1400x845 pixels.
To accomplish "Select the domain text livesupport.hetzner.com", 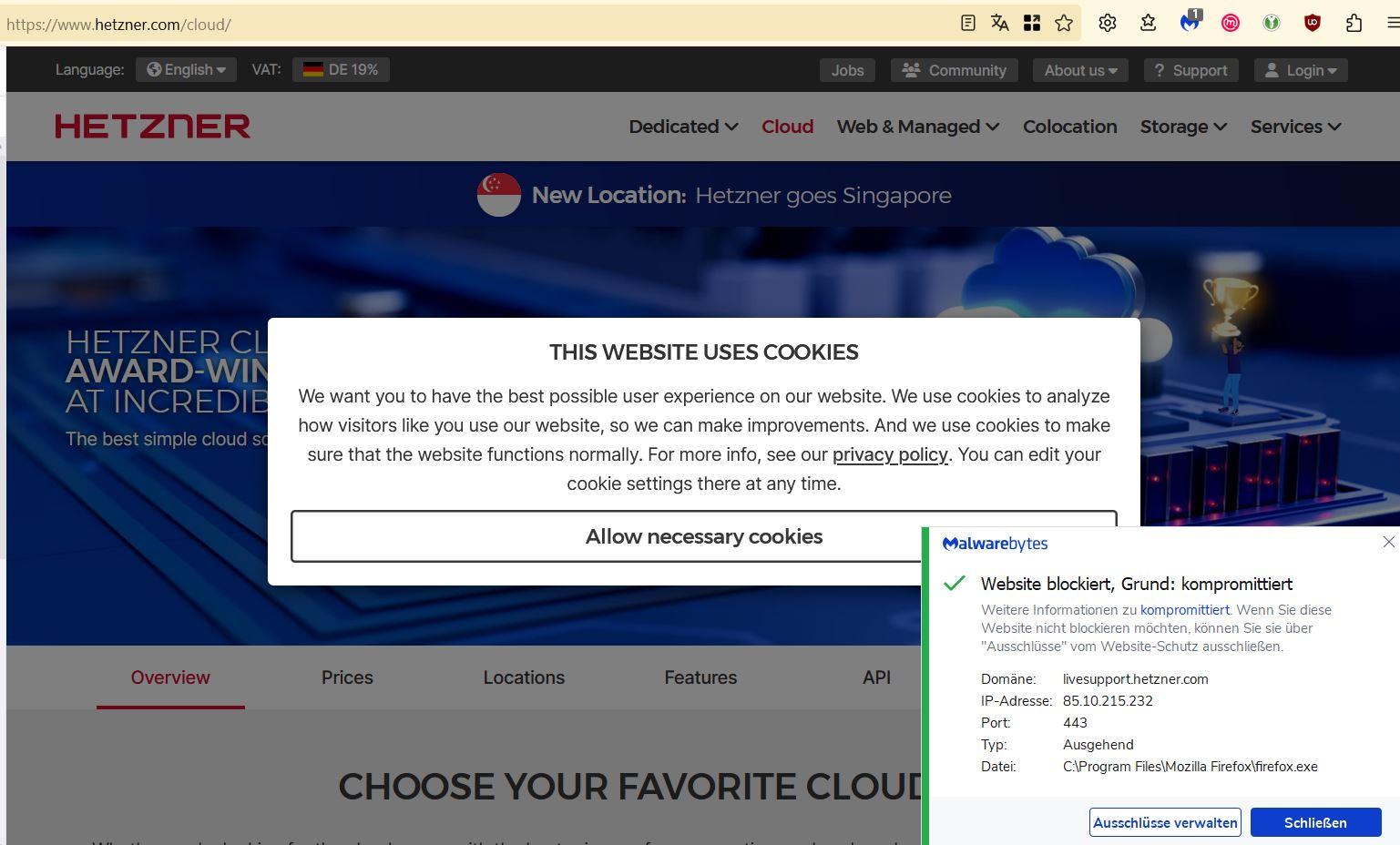I will point(1136,679).
